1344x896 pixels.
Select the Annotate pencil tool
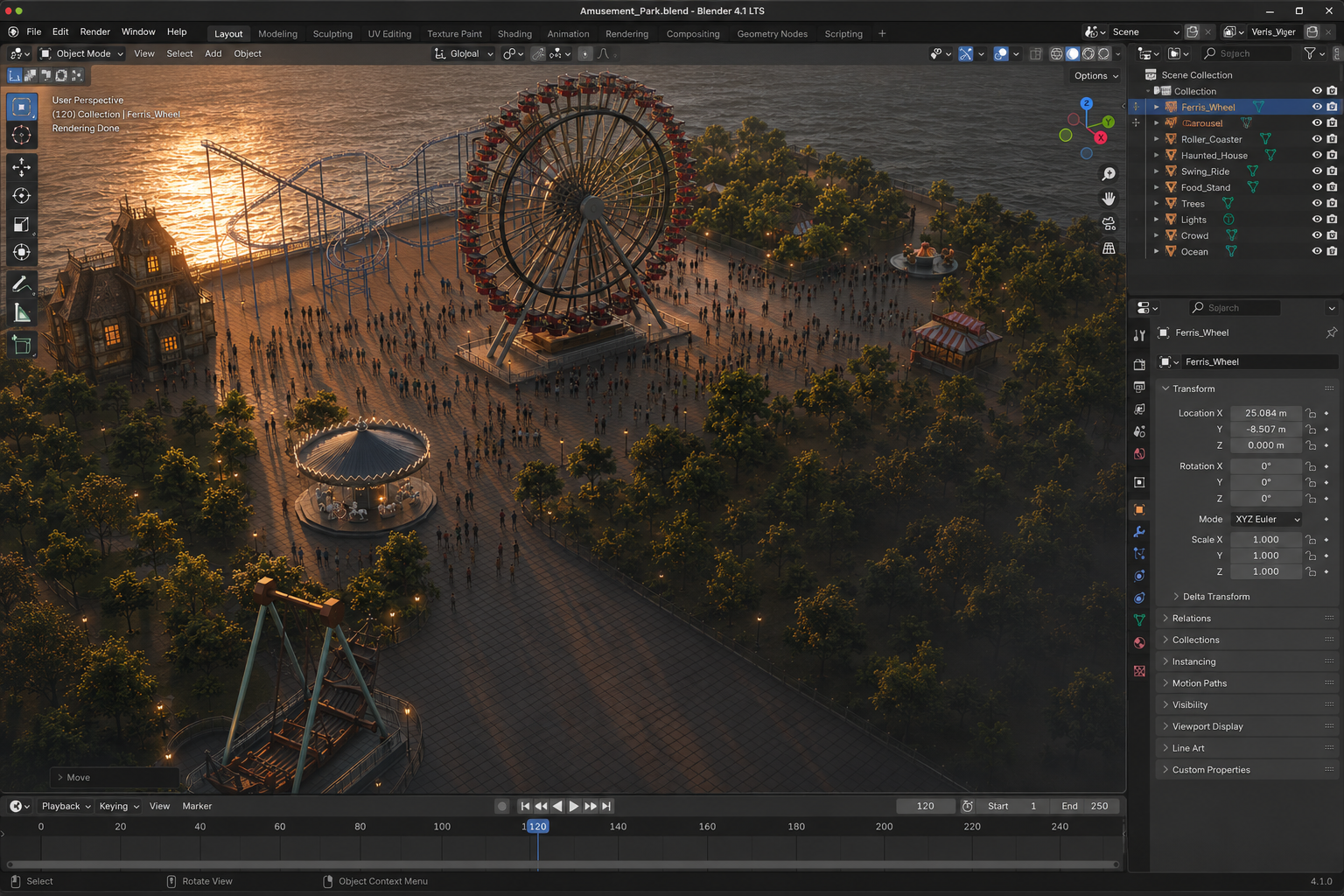point(22,284)
